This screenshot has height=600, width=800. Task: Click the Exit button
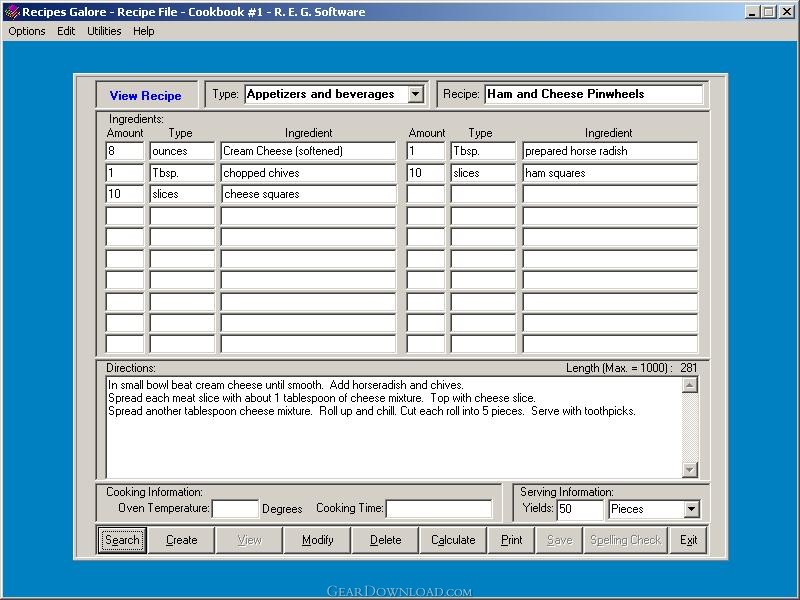click(x=688, y=540)
